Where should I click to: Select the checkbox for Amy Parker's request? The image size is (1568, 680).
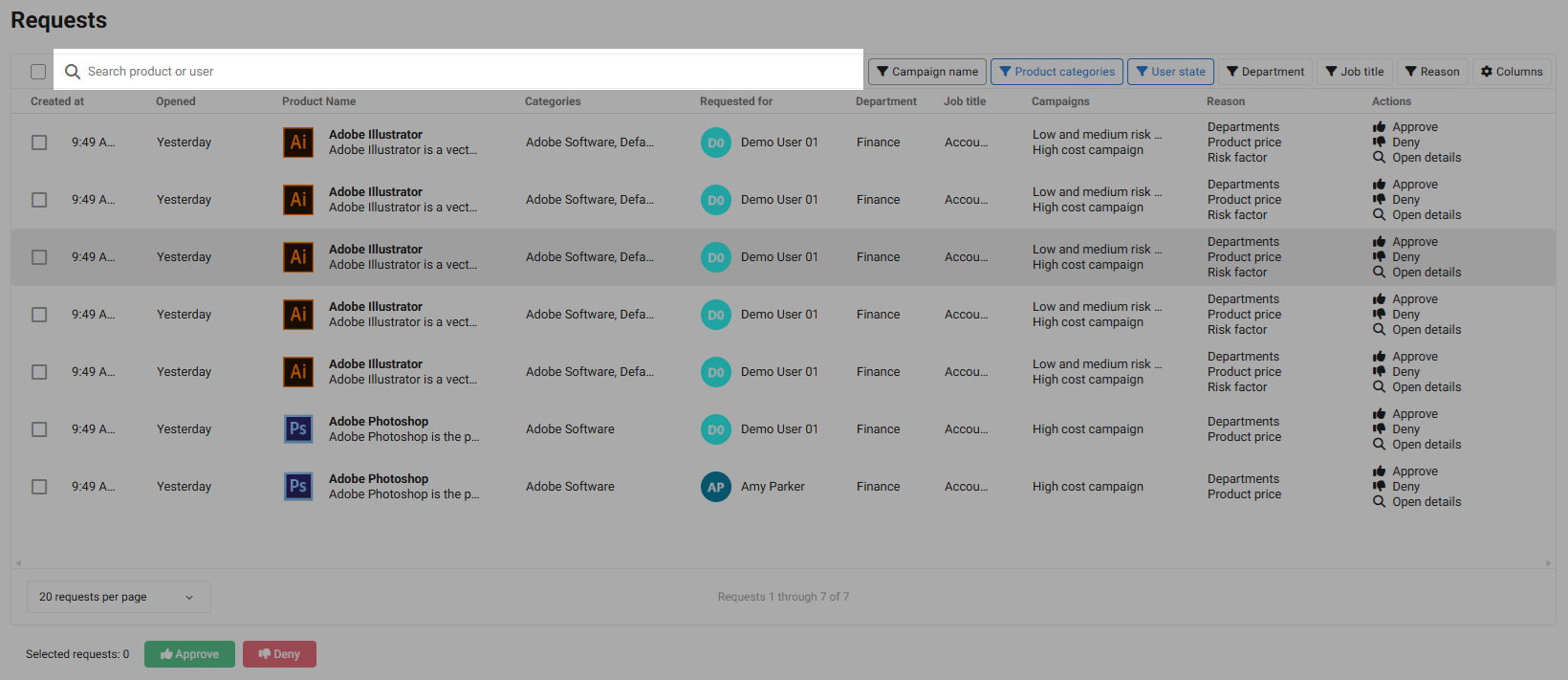click(39, 487)
